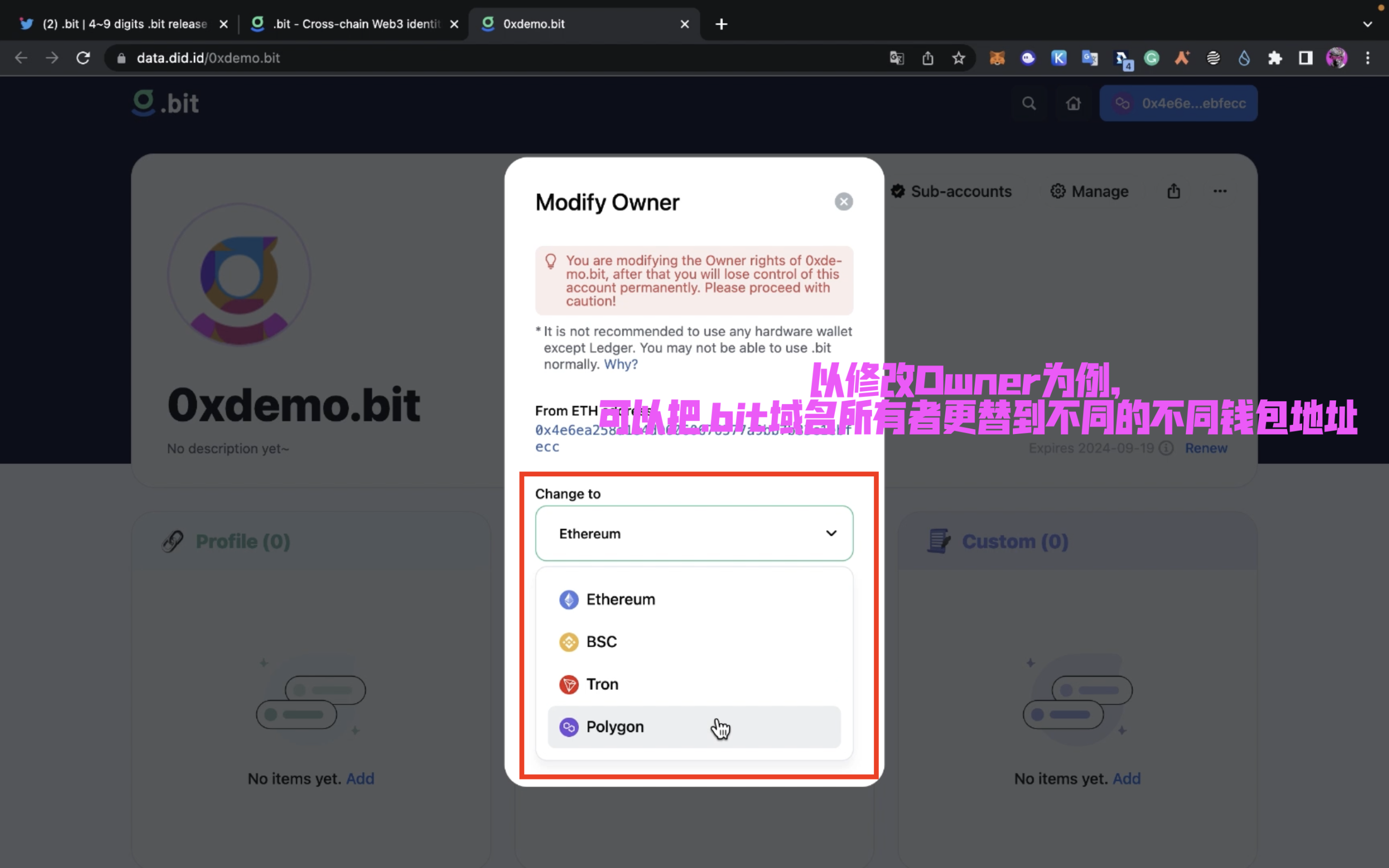The image size is (1389, 868).
Task: Open the chat bubble extension icon
Action: point(1028,58)
